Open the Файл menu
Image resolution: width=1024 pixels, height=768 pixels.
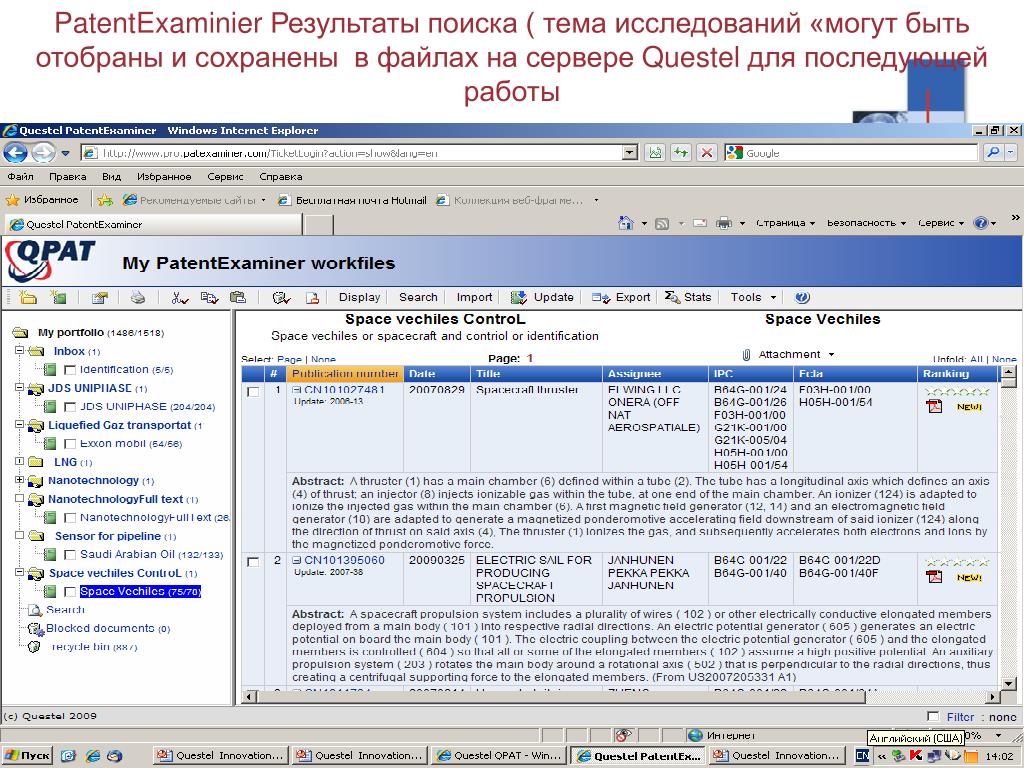tap(20, 176)
